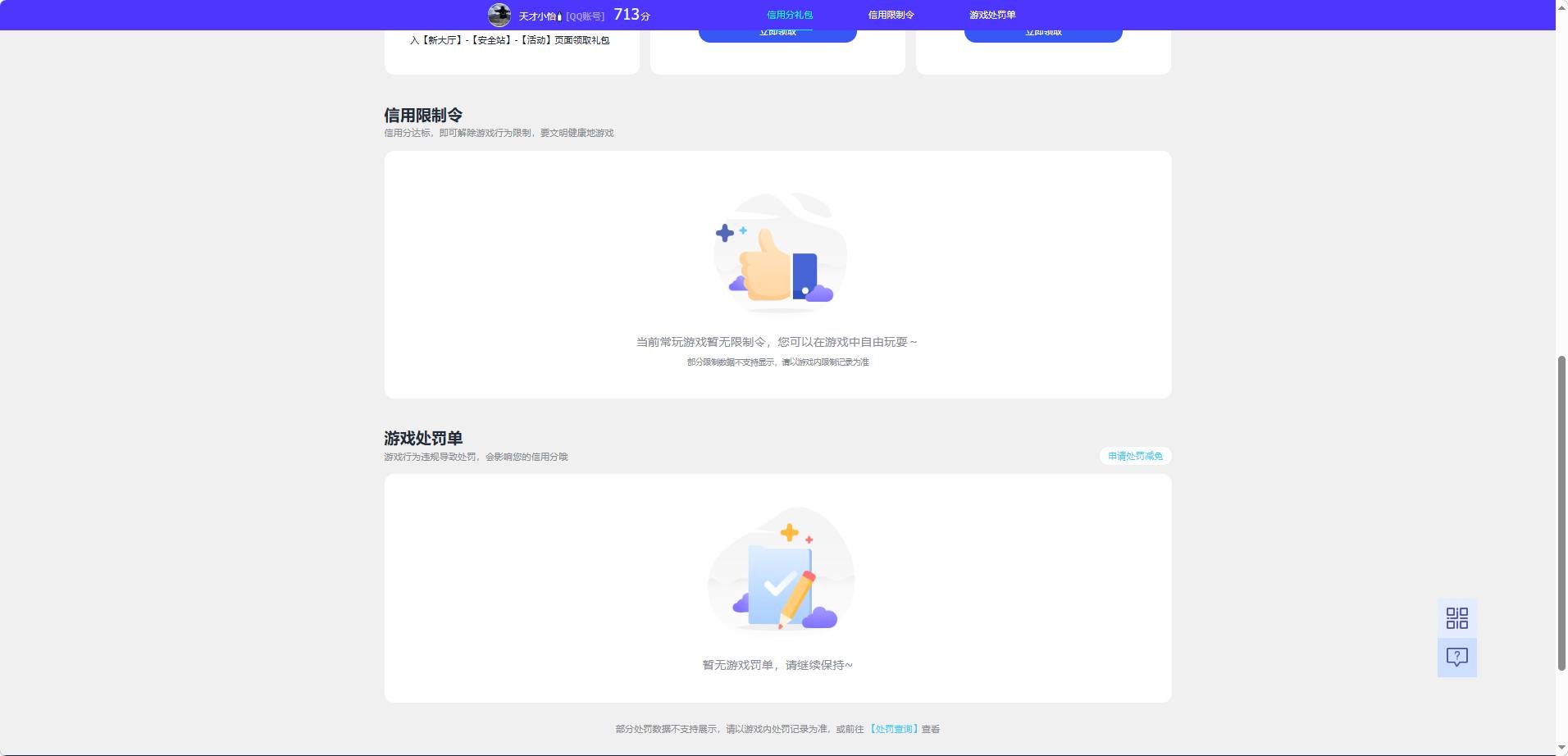The height and width of the screenshot is (756, 1568).
Task: Click the document-check illustration in 游戏处罚单 panel
Action: click(x=777, y=574)
